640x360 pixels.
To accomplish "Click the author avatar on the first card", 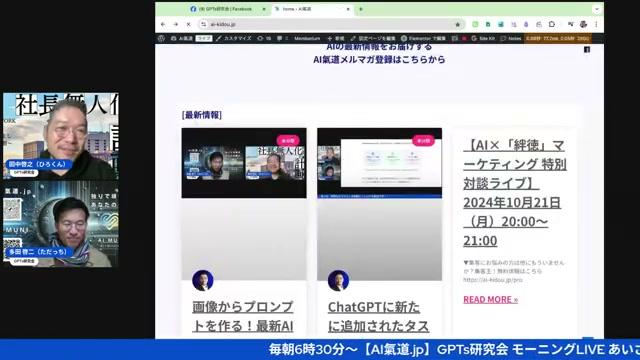I will 203,280.
